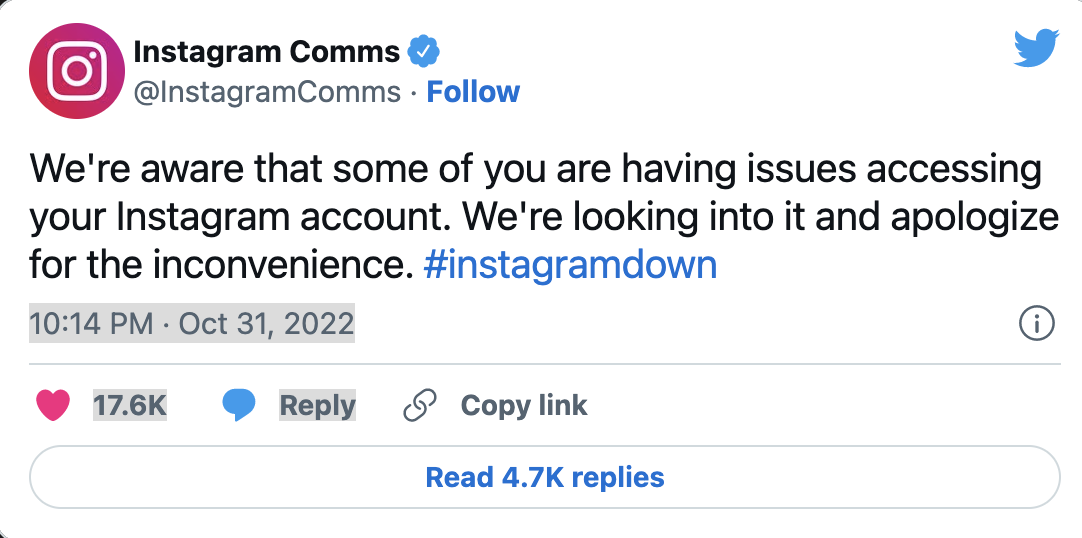This screenshot has height=538, width=1082.
Task: Click the Reply text label
Action: point(317,405)
